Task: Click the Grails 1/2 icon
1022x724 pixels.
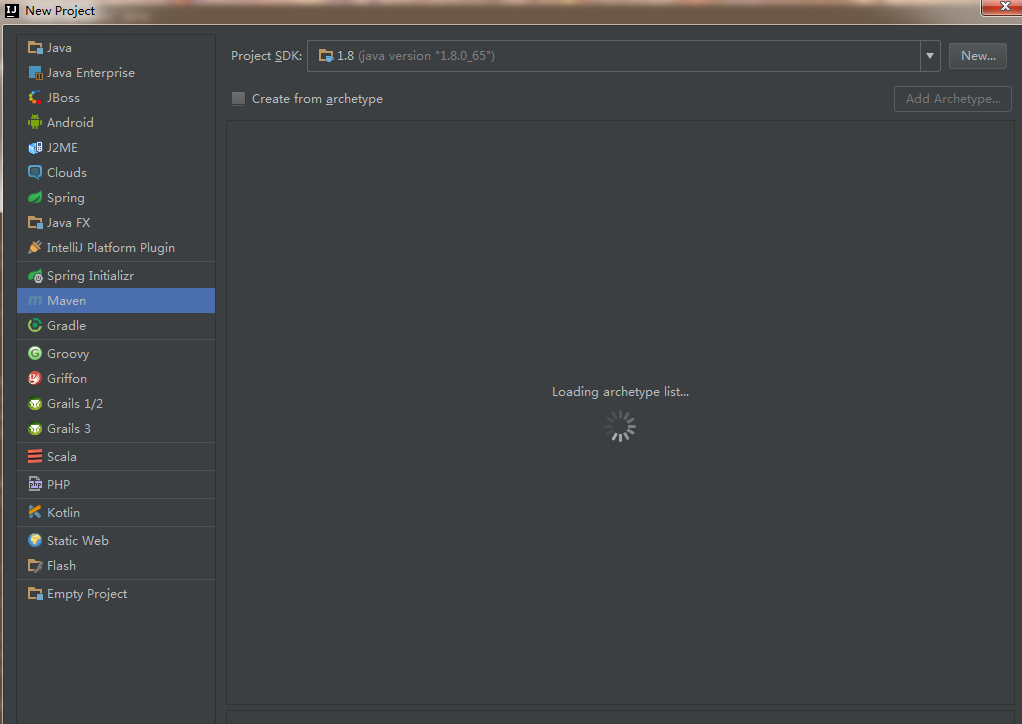Action: 35,403
